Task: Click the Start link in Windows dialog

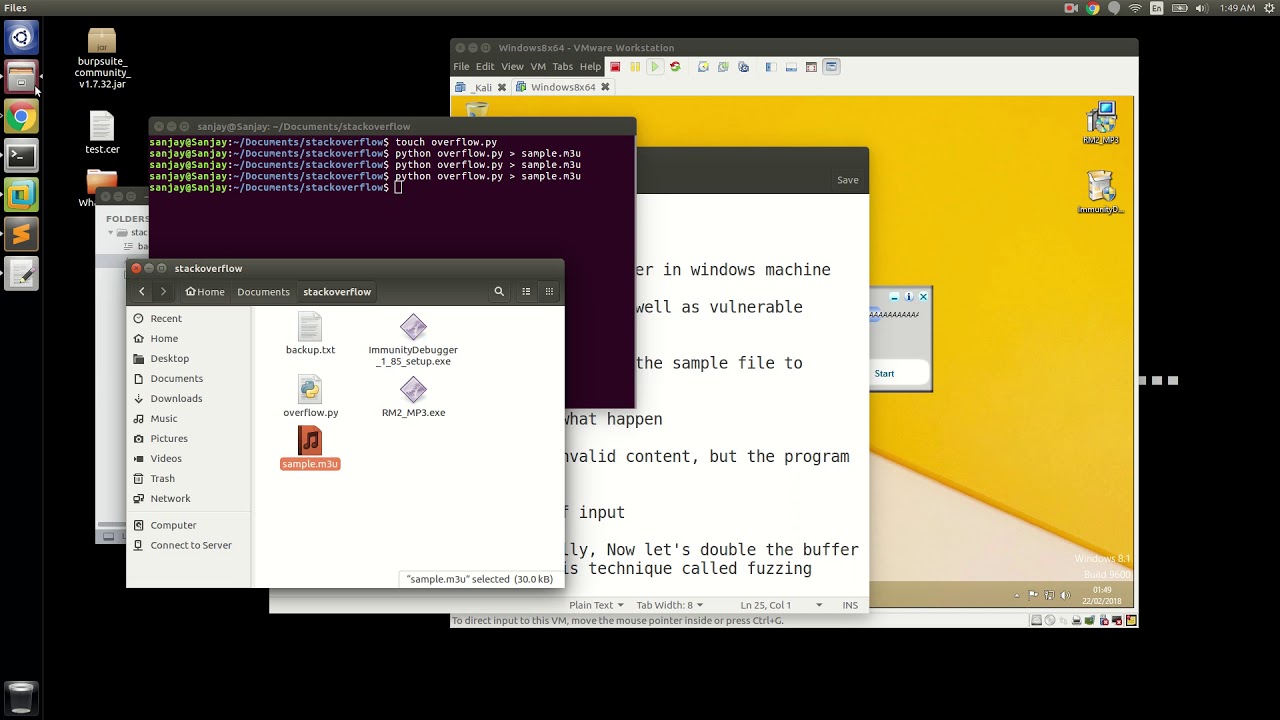Action: 884,373
